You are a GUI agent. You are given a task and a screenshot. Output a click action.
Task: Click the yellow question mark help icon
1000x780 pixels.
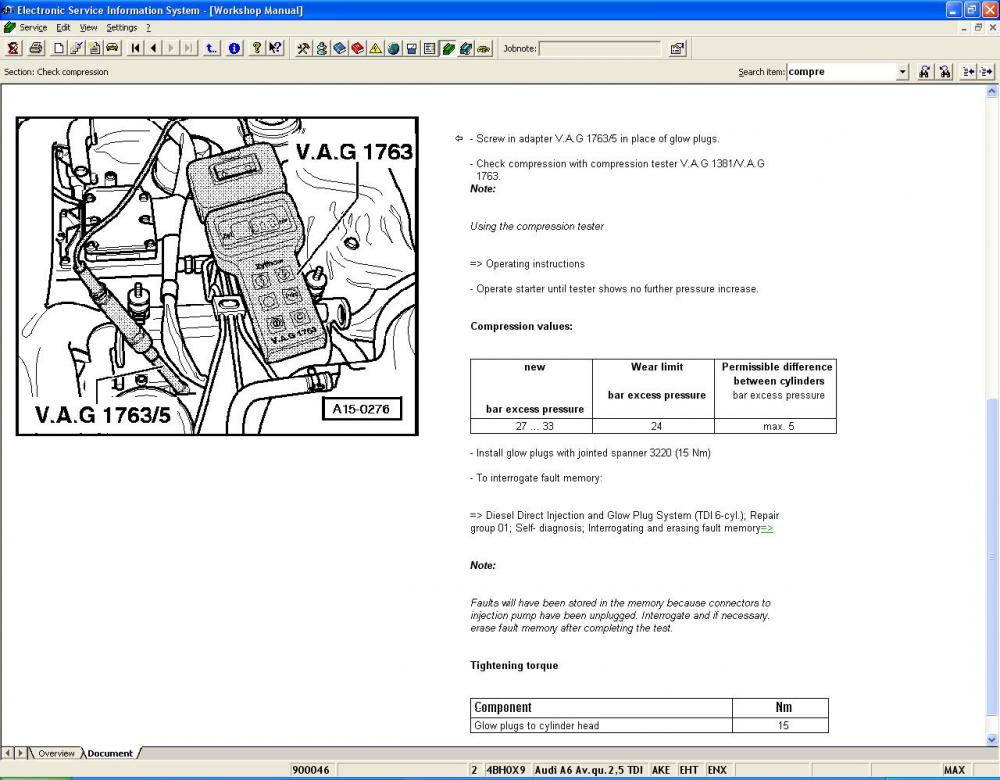pyautogui.click(x=257, y=48)
